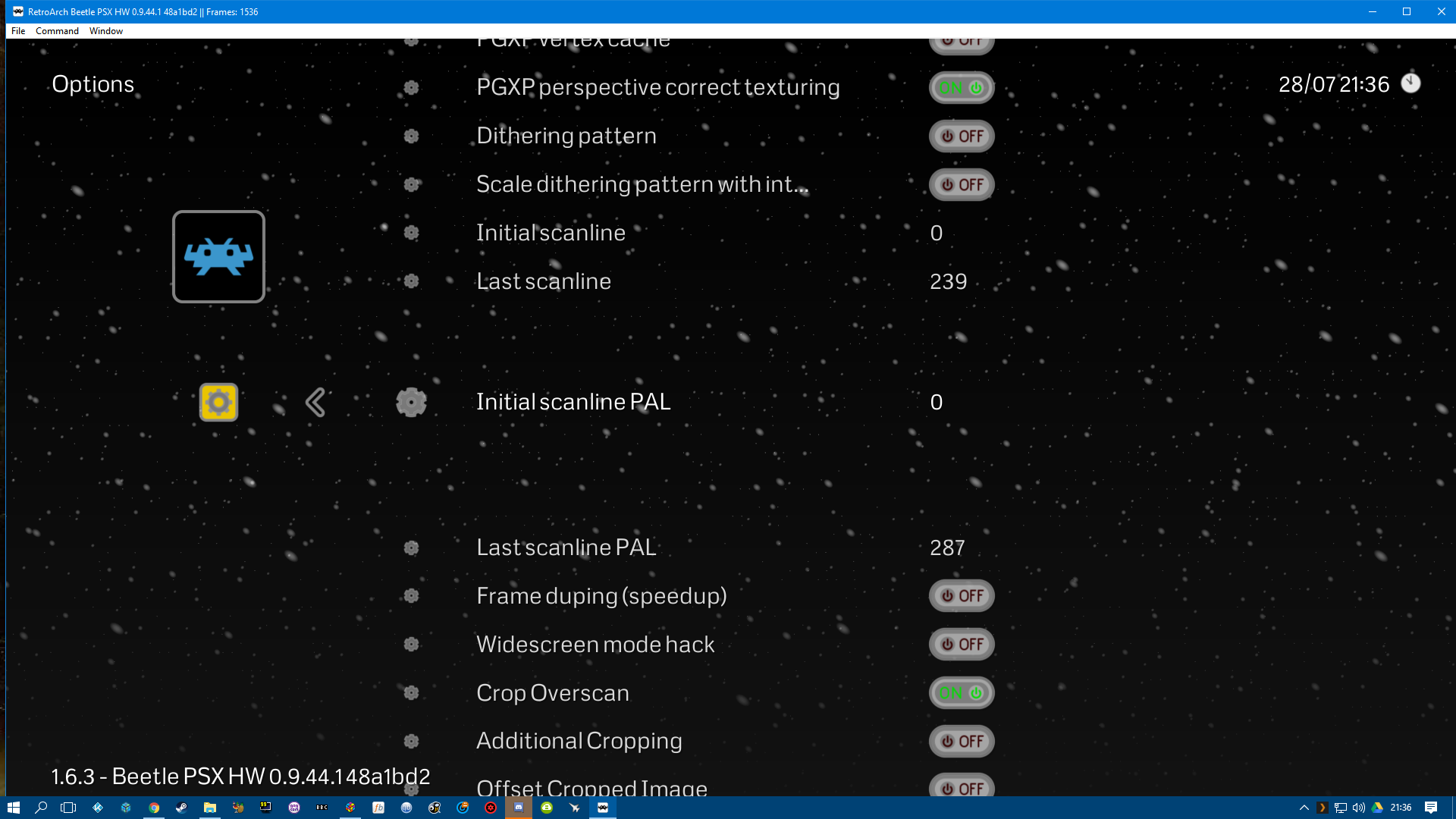Click the Dithering pattern label
The image size is (1456, 819).
pyautogui.click(x=566, y=136)
